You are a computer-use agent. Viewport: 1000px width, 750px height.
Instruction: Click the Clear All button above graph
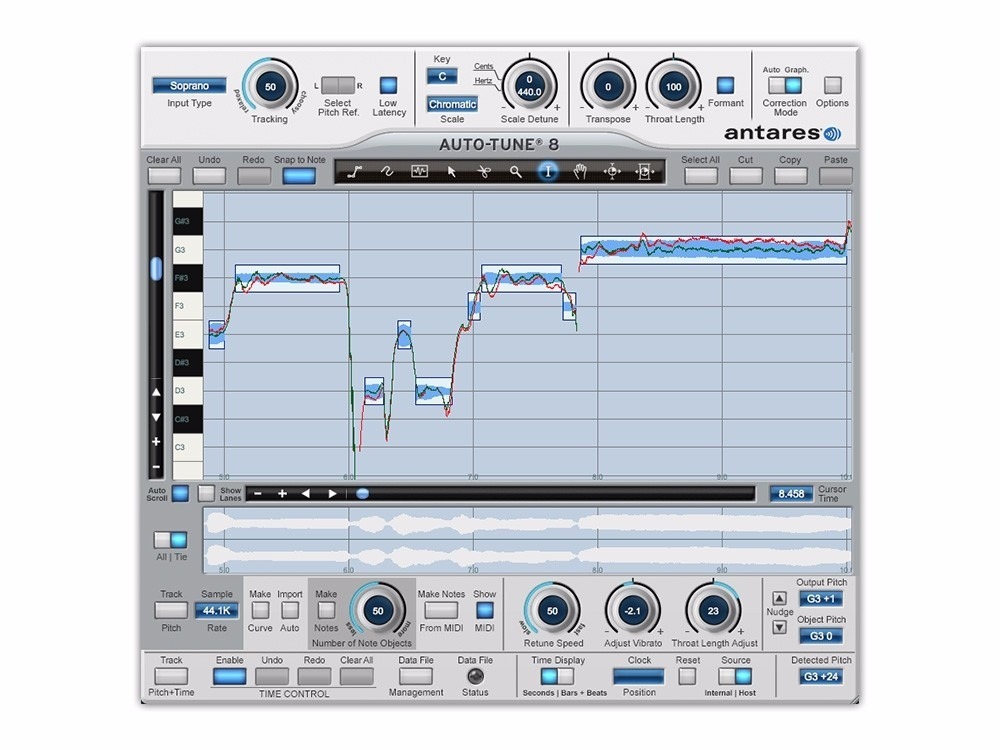pos(164,176)
